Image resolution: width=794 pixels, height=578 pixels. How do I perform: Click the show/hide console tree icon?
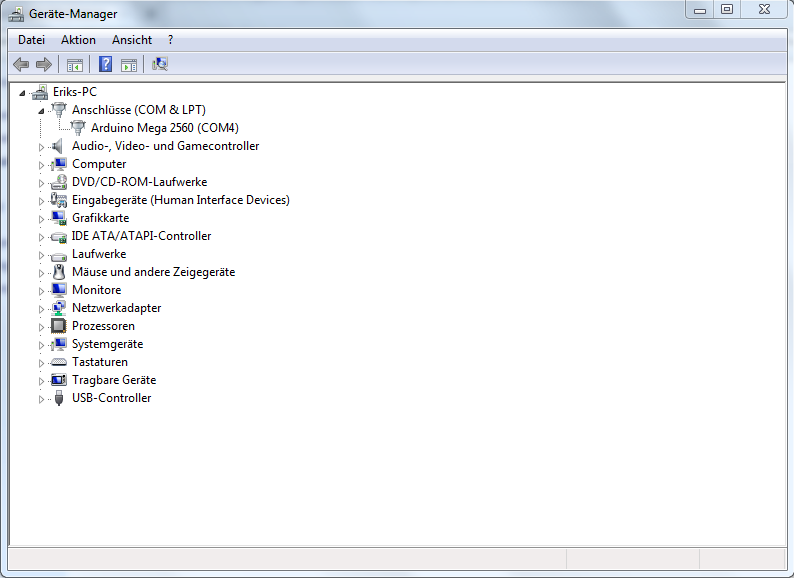(x=74, y=65)
